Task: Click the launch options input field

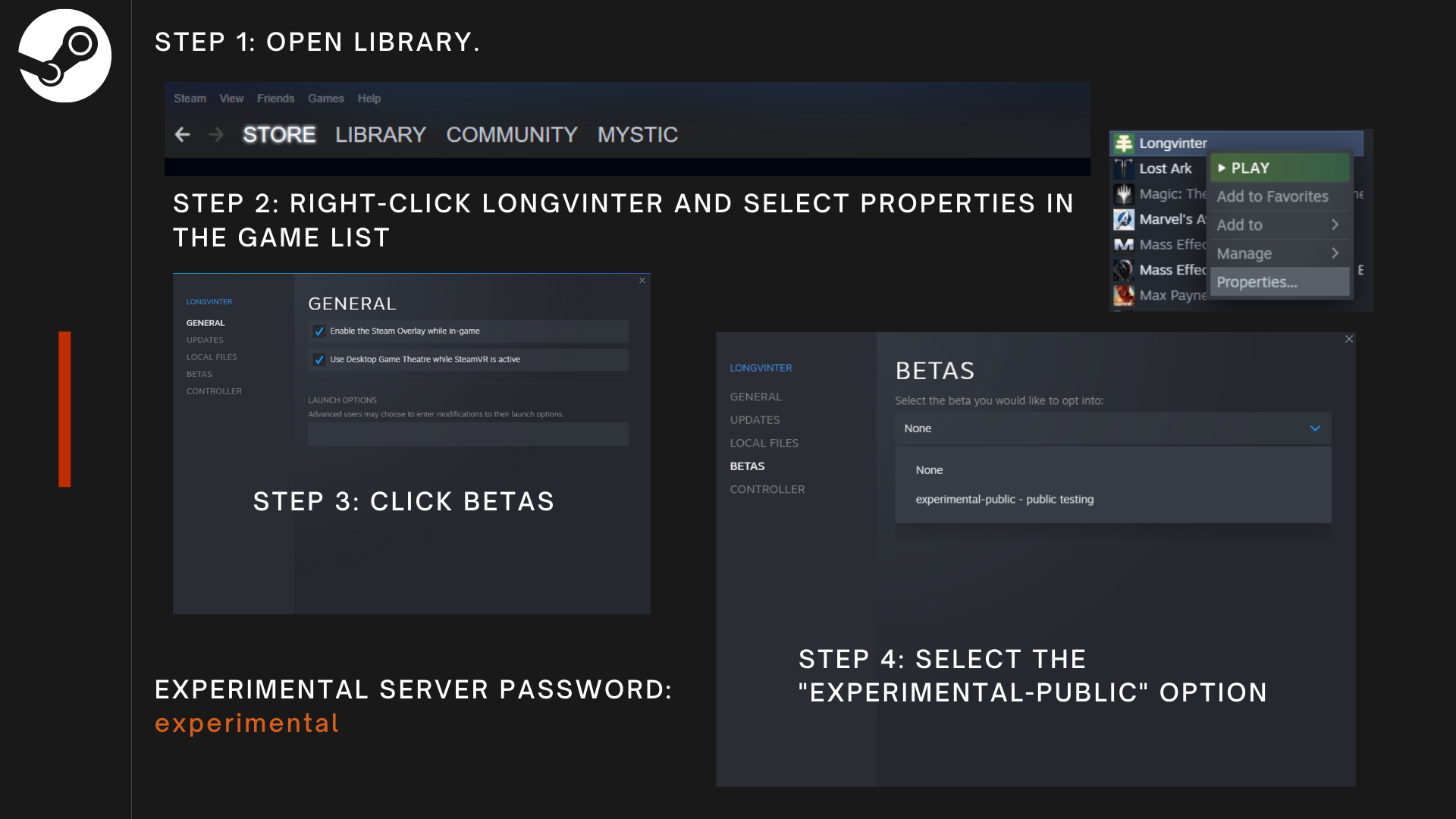Action: click(x=468, y=435)
